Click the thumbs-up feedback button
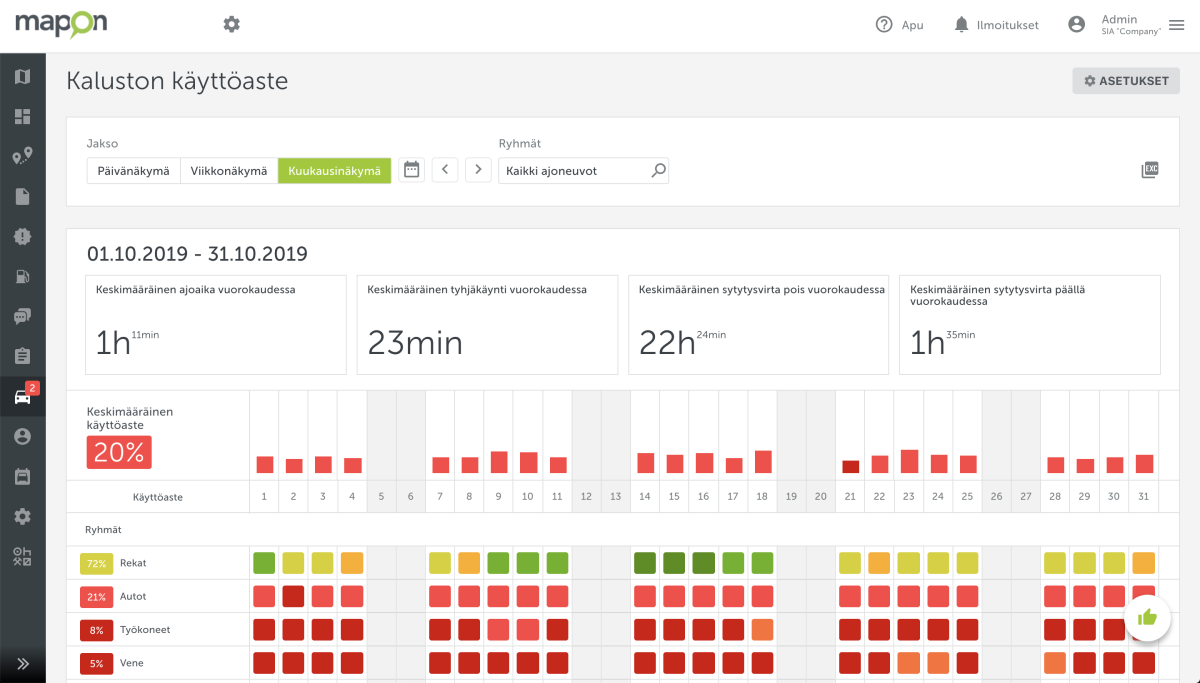The width and height of the screenshot is (1200, 683). click(x=1147, y=617)
